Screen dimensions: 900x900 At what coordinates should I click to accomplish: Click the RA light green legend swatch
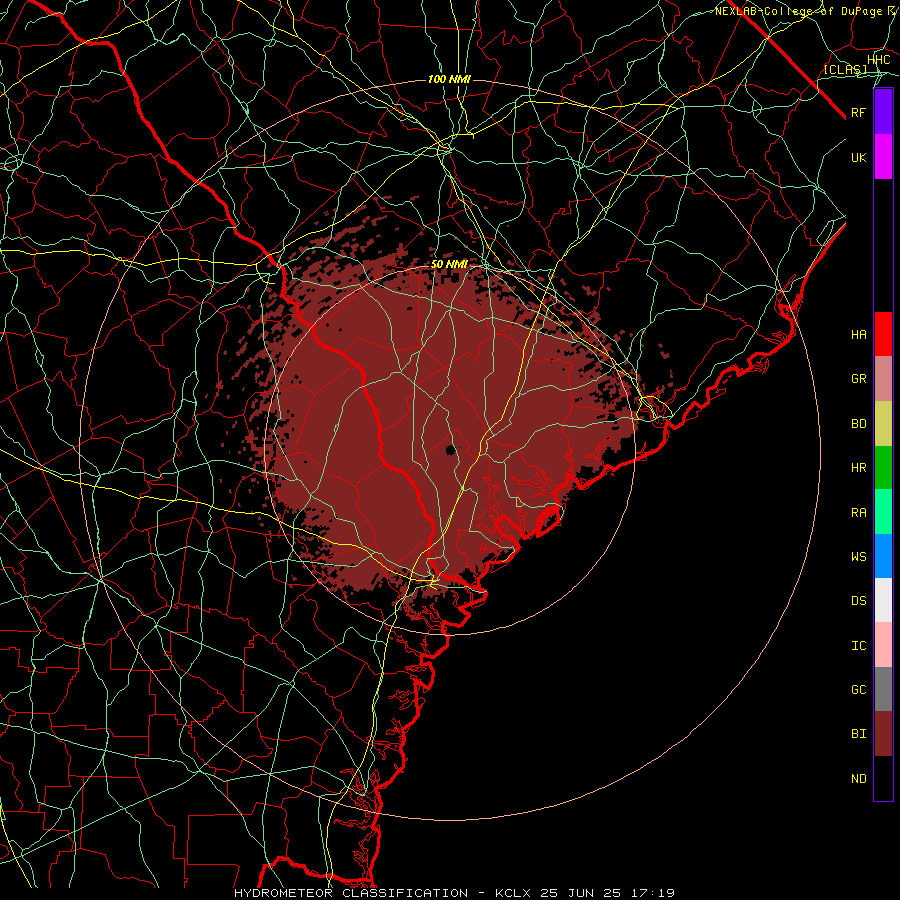tap(883, 512)
